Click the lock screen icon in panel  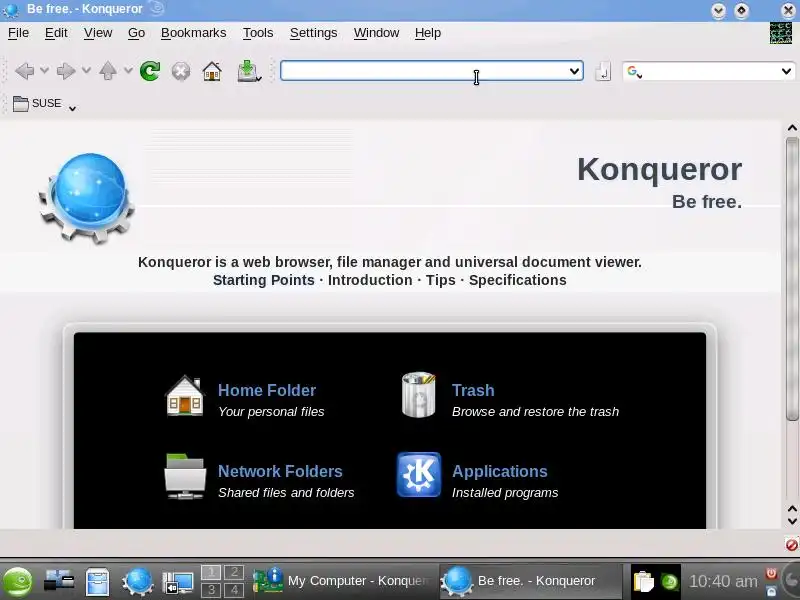[x=771, y=591]
